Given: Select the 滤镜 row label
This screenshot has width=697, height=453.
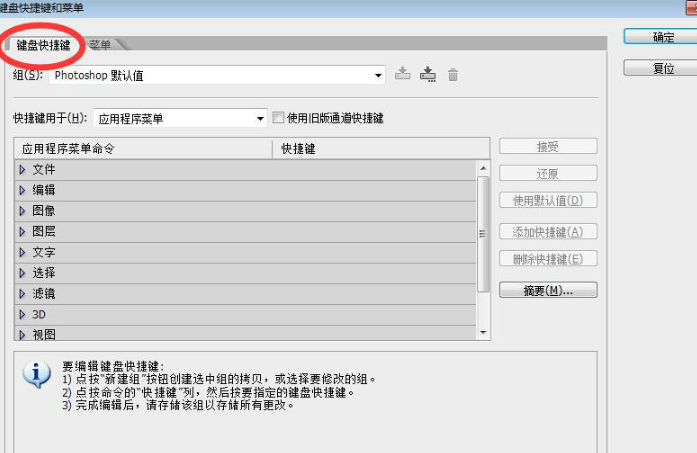Looking at the screenshot, I should tap(44, 293).
